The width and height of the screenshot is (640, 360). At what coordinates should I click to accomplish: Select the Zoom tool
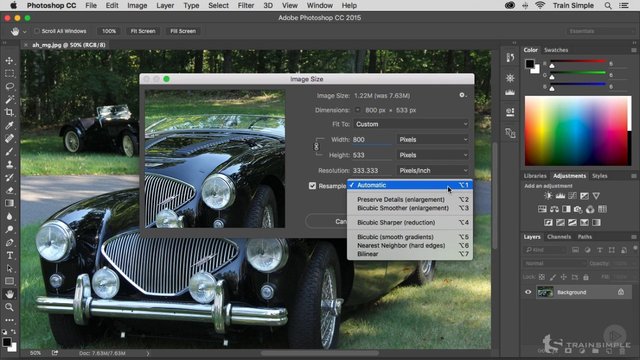pyautogui.click(x=9, y=307)
